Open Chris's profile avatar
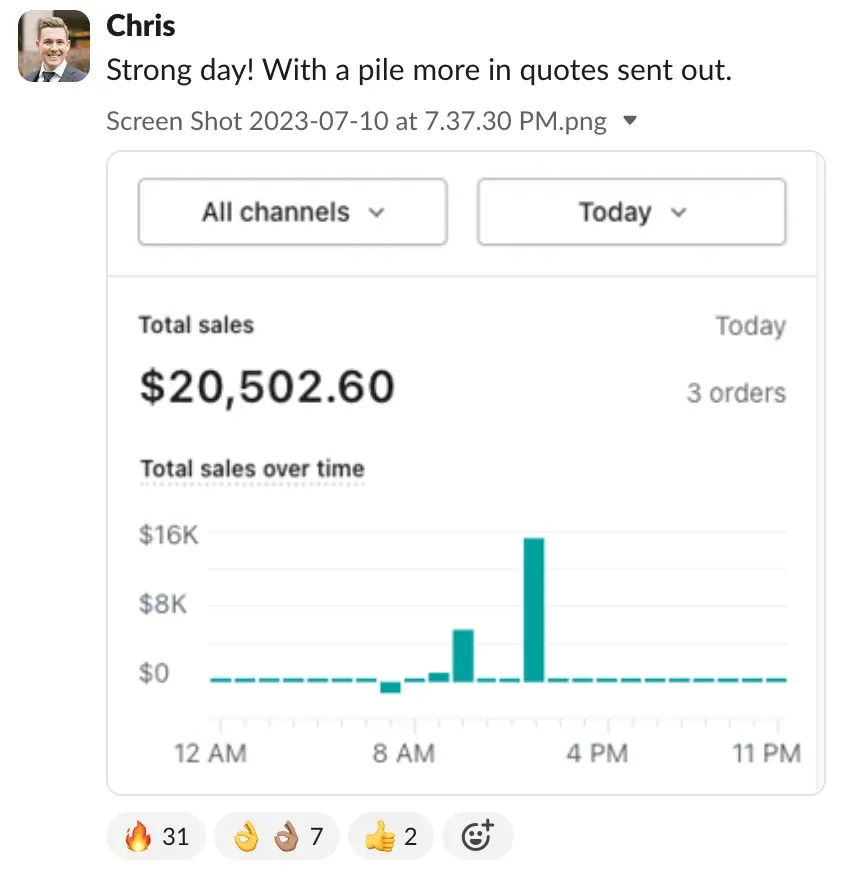850x880 pixels. 54,46
